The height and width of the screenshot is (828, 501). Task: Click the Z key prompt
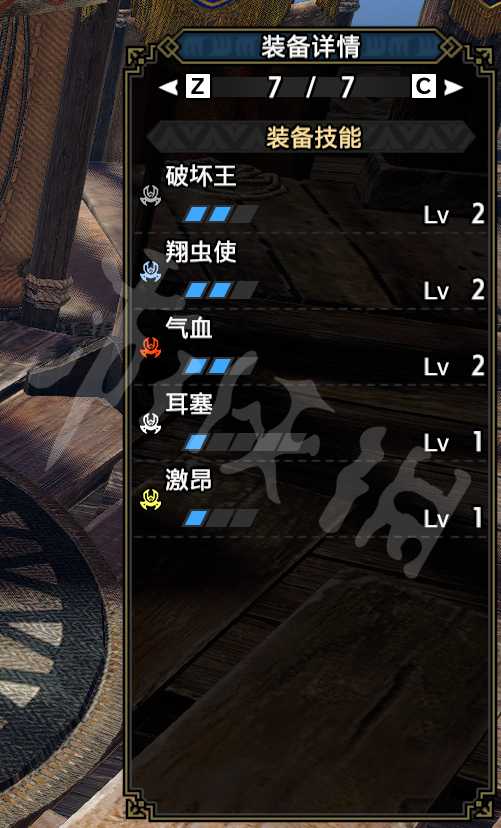[x=198, y=86]
